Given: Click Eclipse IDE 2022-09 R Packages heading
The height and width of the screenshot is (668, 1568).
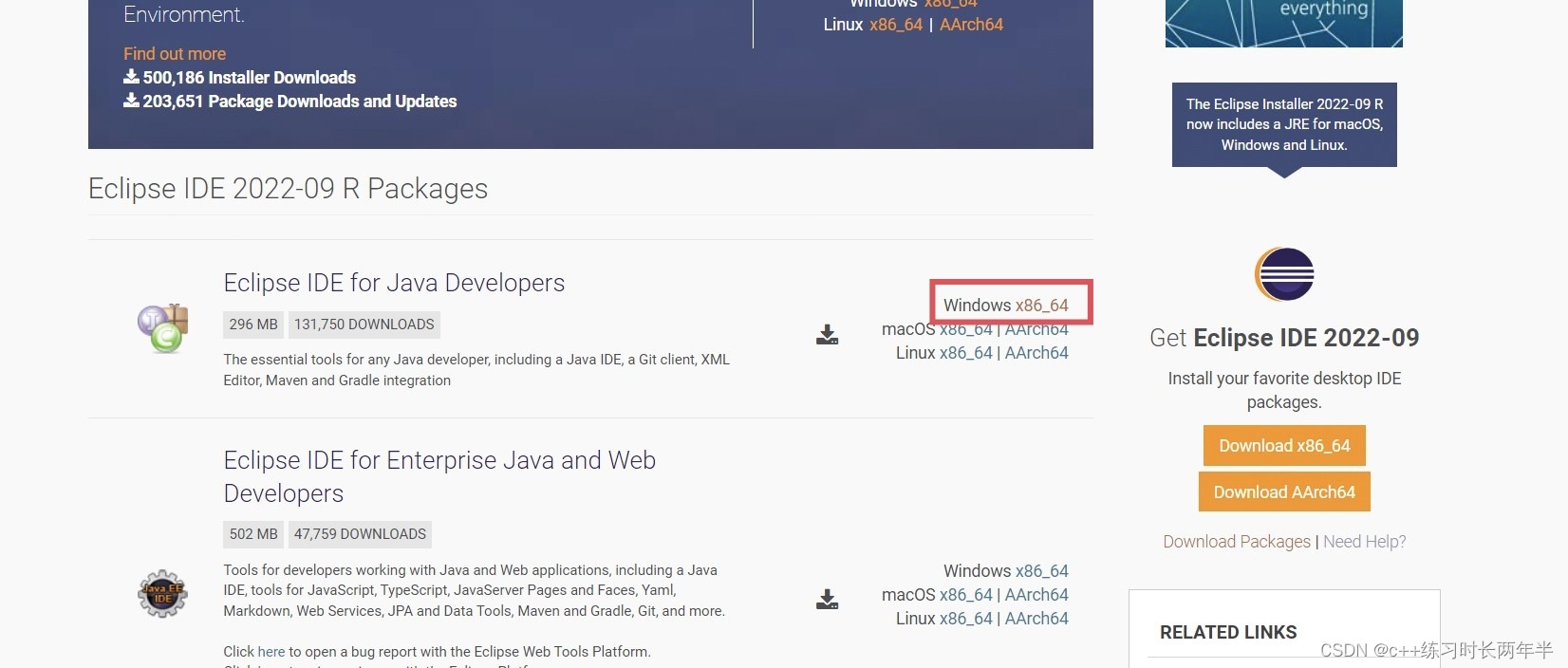Looking at the screenshot, I should (288, 189).
